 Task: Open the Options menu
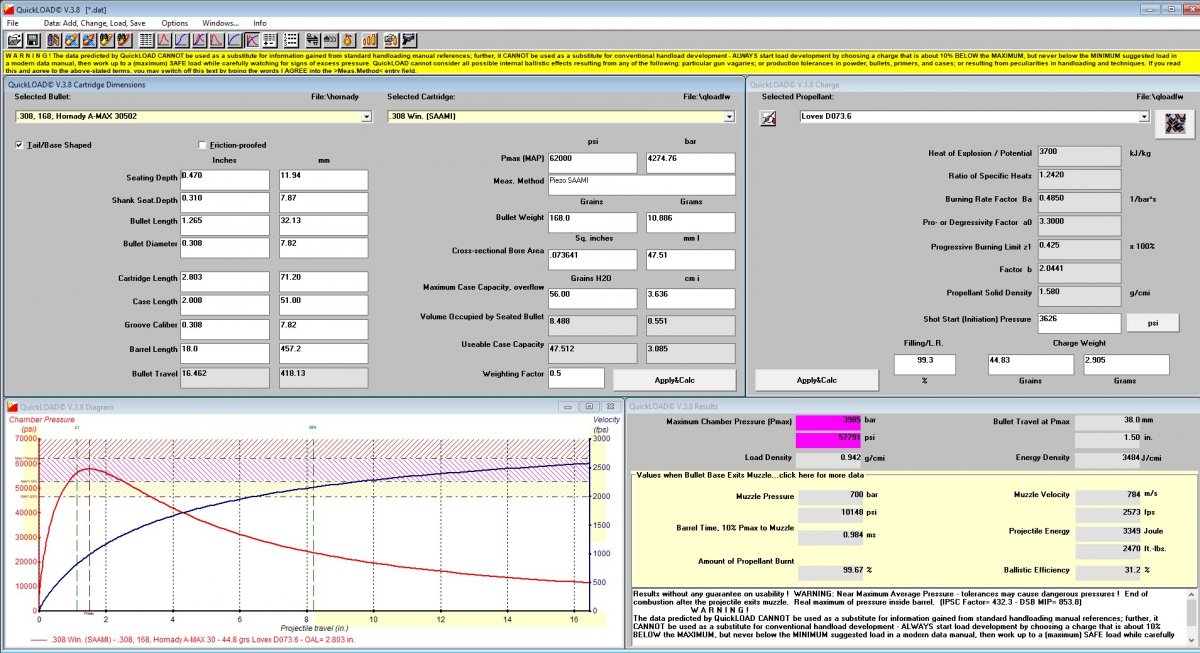coord(174,22)
